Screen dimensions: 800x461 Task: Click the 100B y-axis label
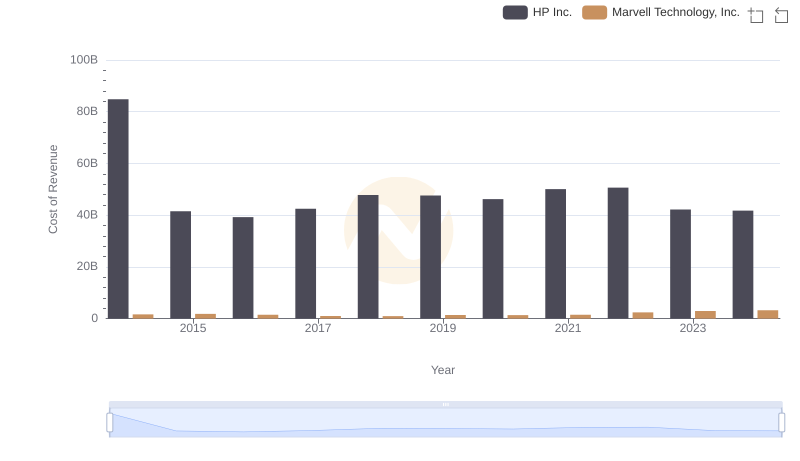(84, 60)
